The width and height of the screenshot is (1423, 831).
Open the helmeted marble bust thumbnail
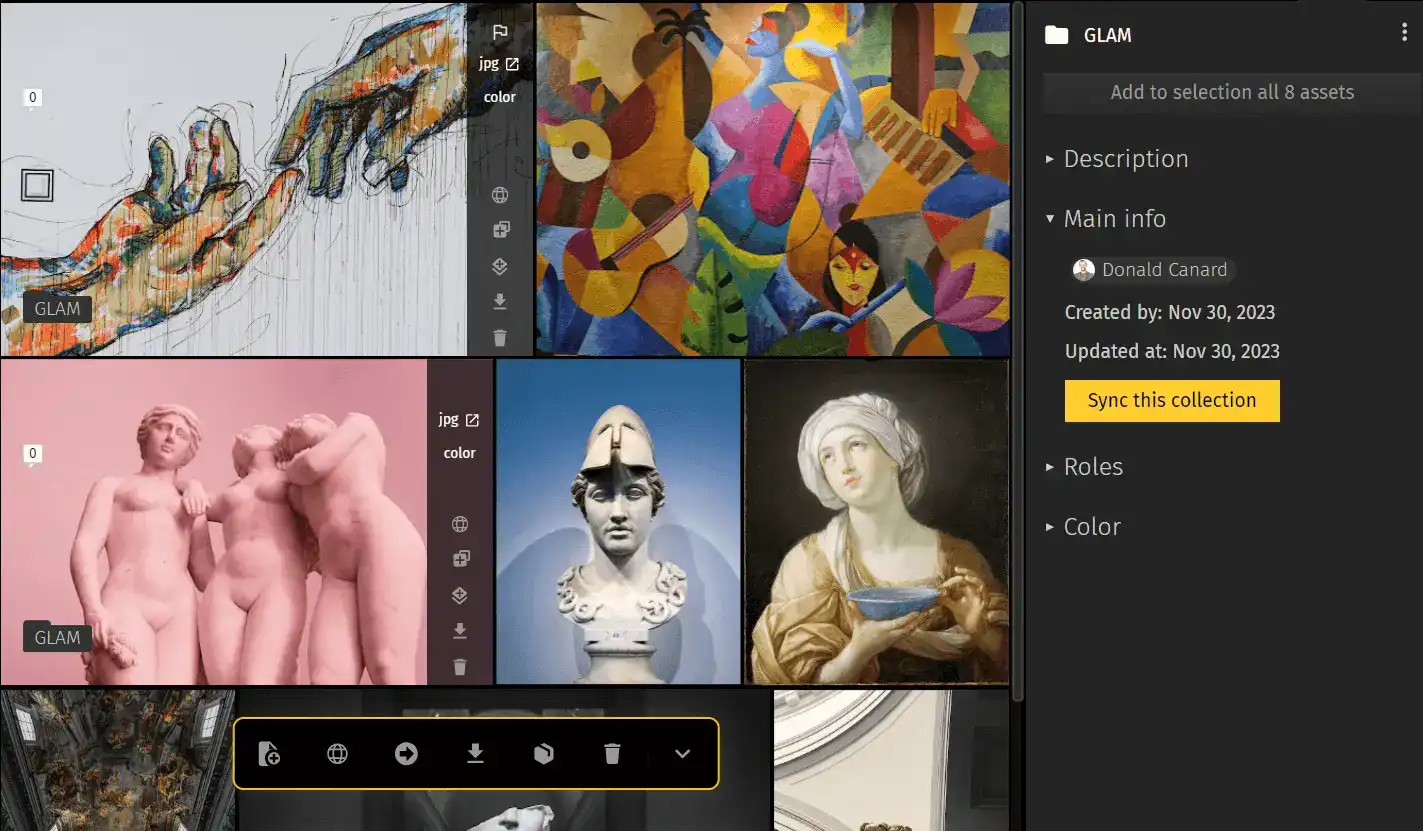click(x=618, y=521)
